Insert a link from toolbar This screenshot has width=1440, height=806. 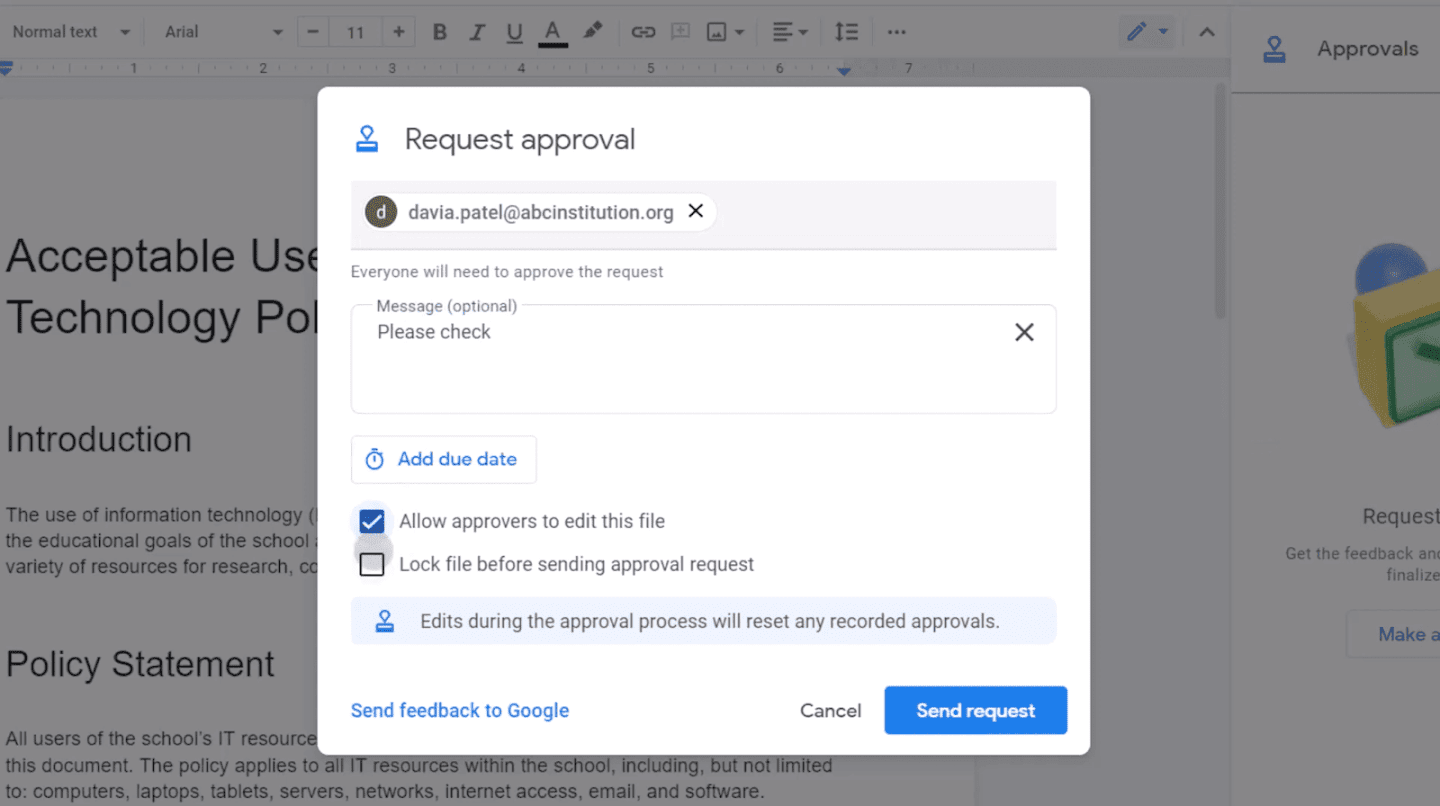[x=643, y=32]
